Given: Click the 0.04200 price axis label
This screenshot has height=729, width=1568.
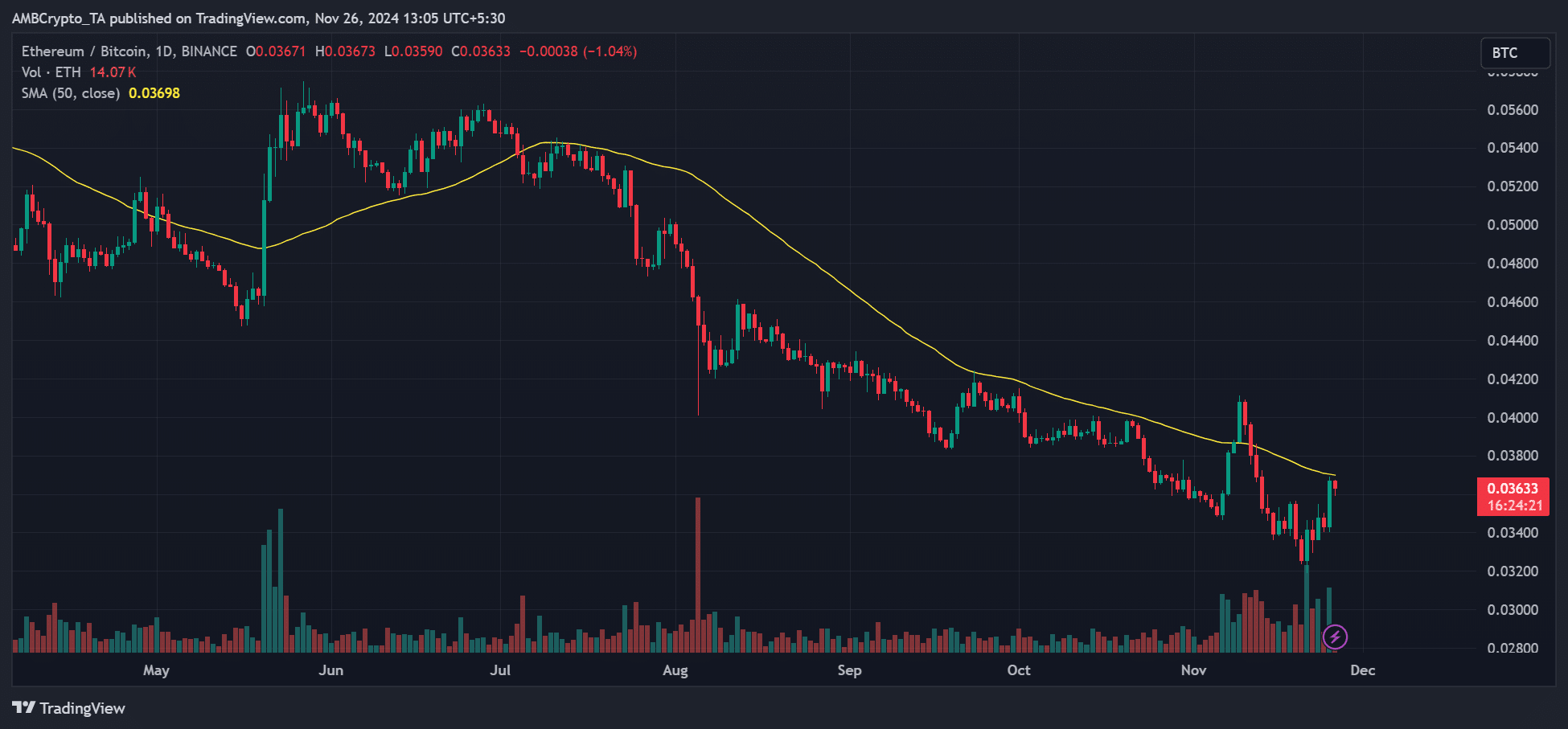Looking at the screenshot, I should tap(1513, 379).
